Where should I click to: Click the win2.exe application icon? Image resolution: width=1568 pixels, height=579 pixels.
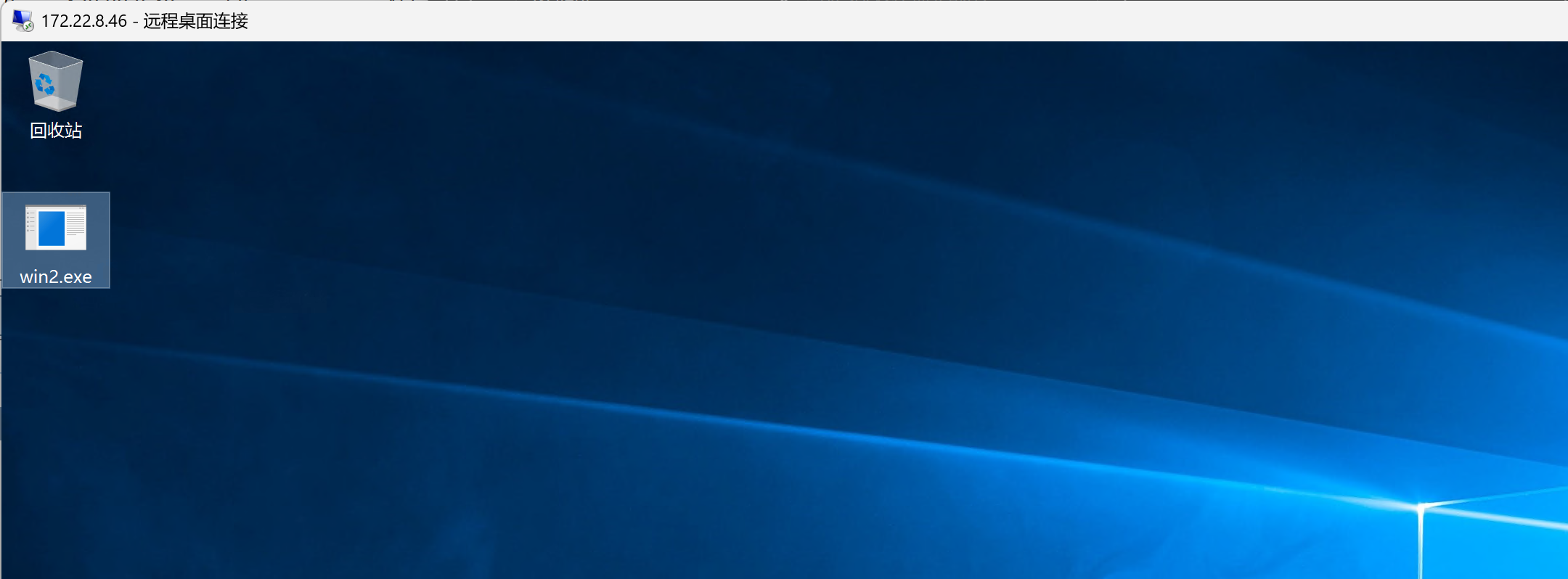coord(55,228)
